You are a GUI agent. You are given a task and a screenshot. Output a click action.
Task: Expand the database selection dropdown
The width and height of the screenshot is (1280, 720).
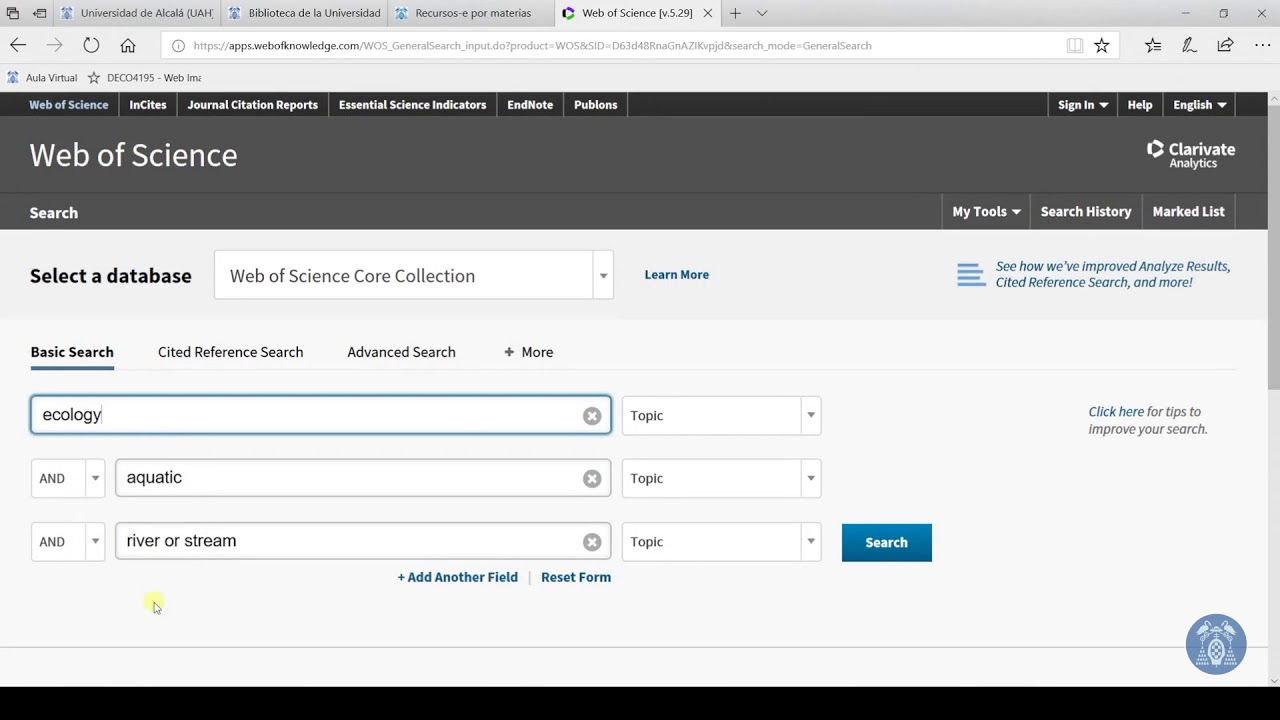602,275
